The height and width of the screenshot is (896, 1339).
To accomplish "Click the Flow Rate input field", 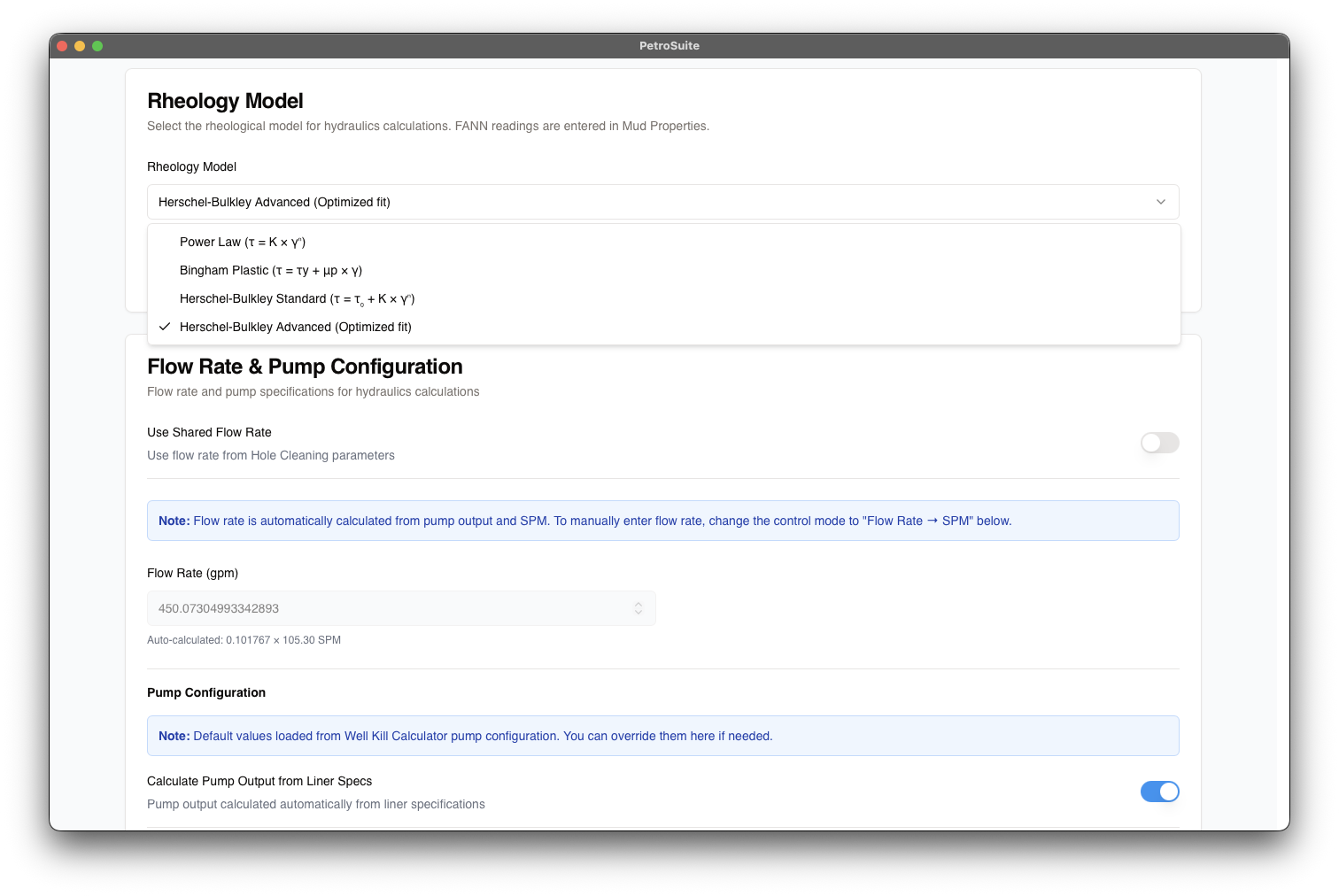I will (x=390, y=608).
